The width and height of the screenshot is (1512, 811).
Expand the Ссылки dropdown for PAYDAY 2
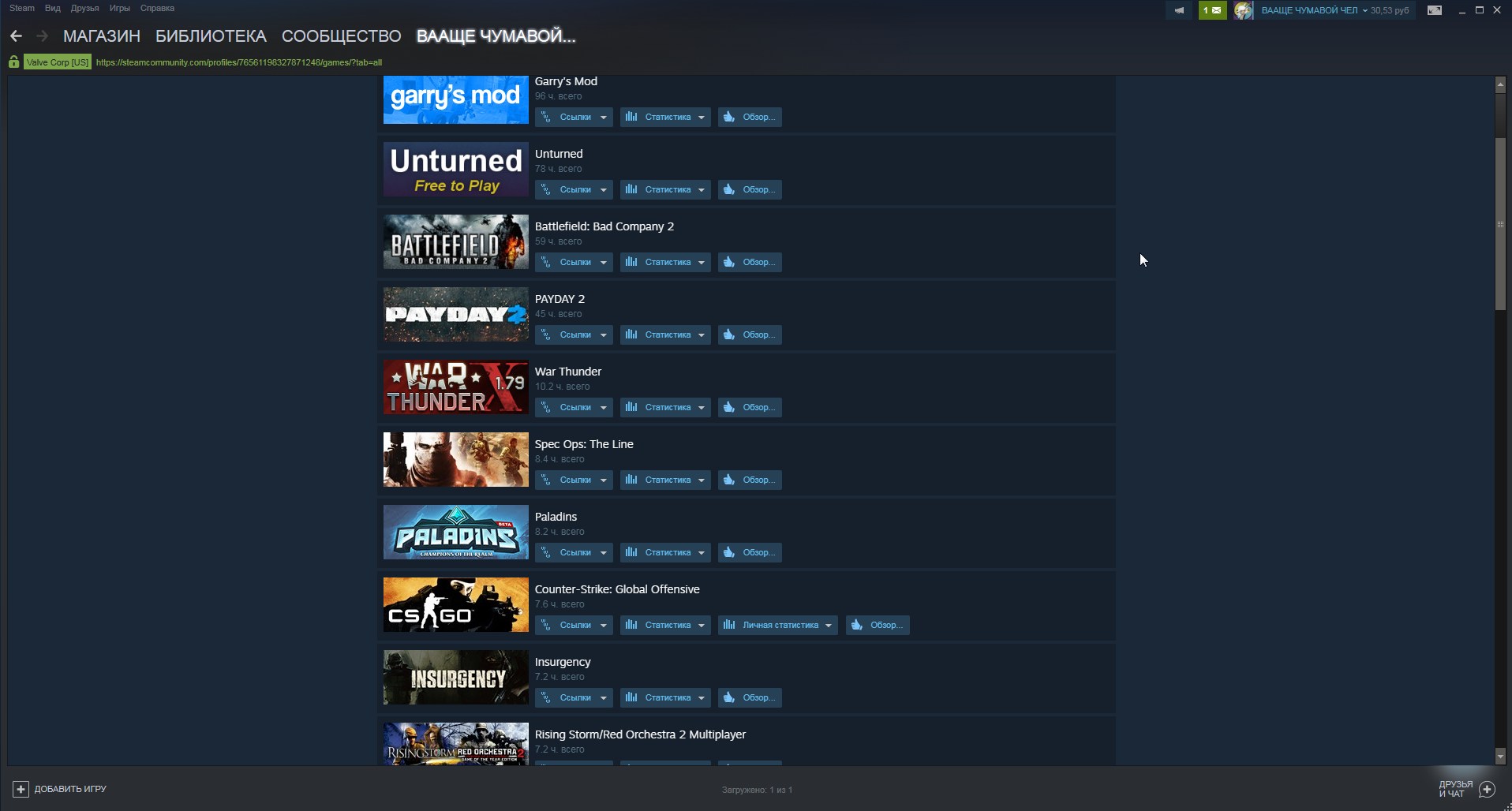pos(574,334)
